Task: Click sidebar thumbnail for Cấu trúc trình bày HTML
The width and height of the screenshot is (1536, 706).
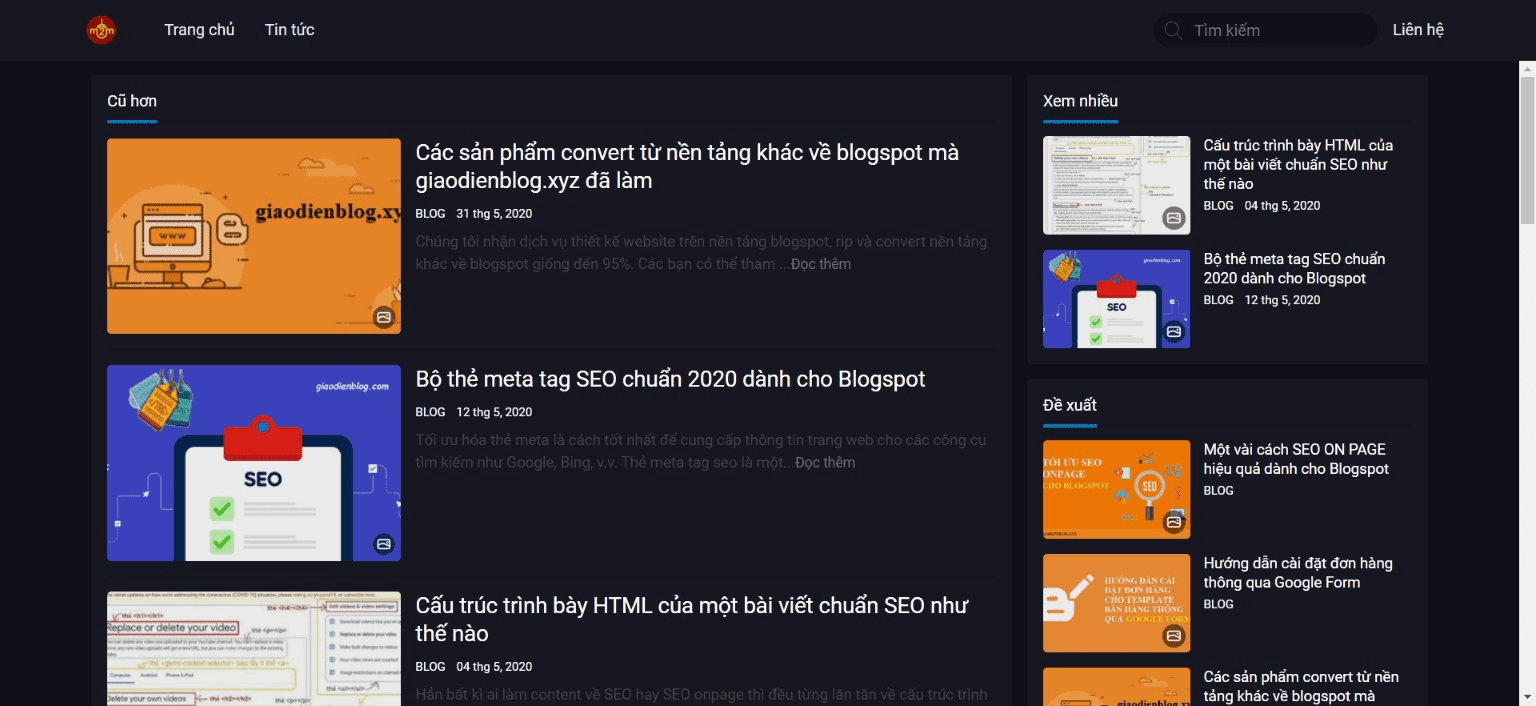Action: (x=1116, y=185)
